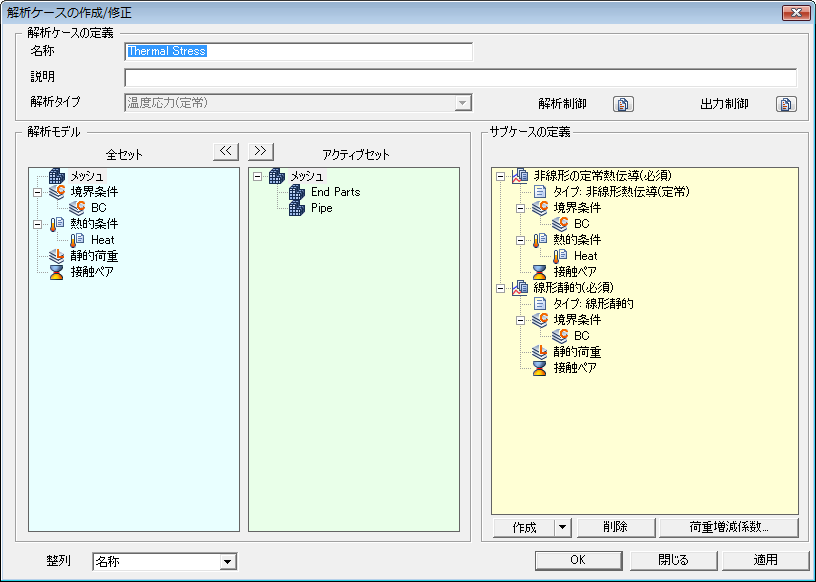Open 荷重増減係数... dialog

pyautogui.click(x=729, y=527)
